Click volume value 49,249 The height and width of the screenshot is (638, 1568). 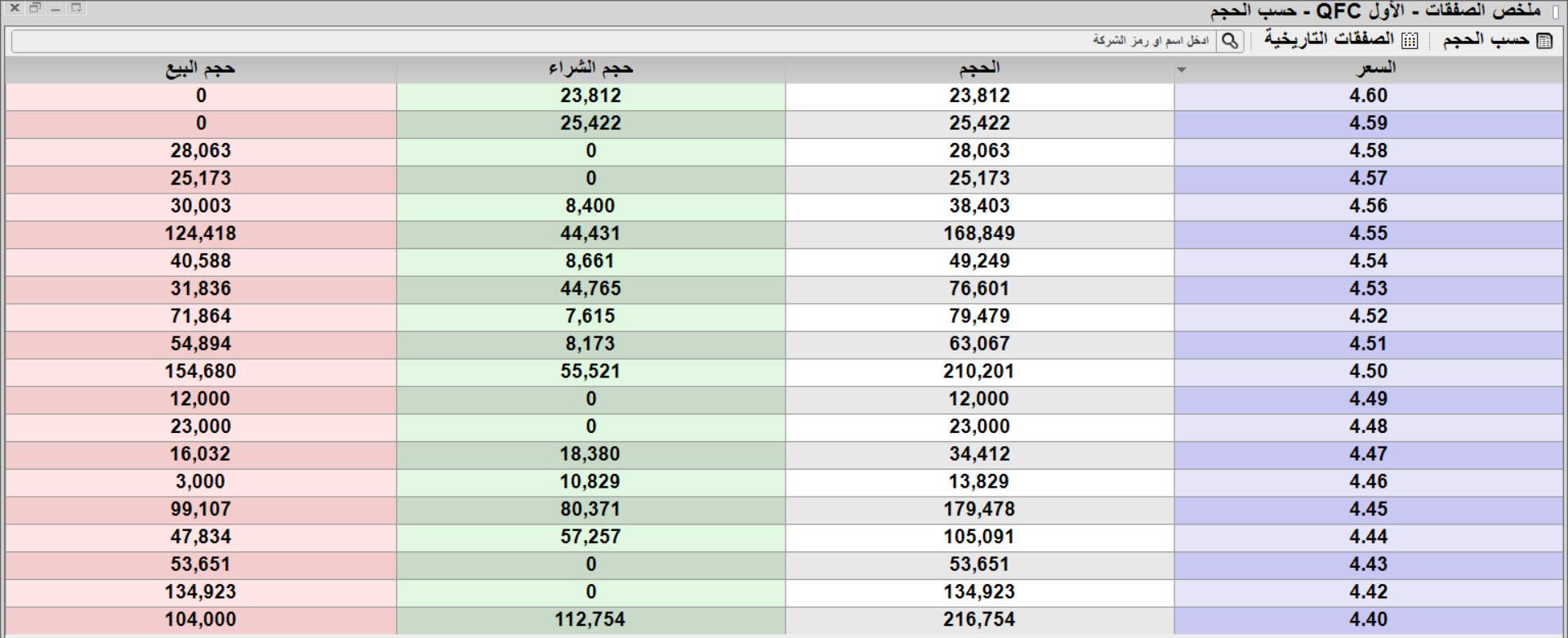(x=979, y=261)
